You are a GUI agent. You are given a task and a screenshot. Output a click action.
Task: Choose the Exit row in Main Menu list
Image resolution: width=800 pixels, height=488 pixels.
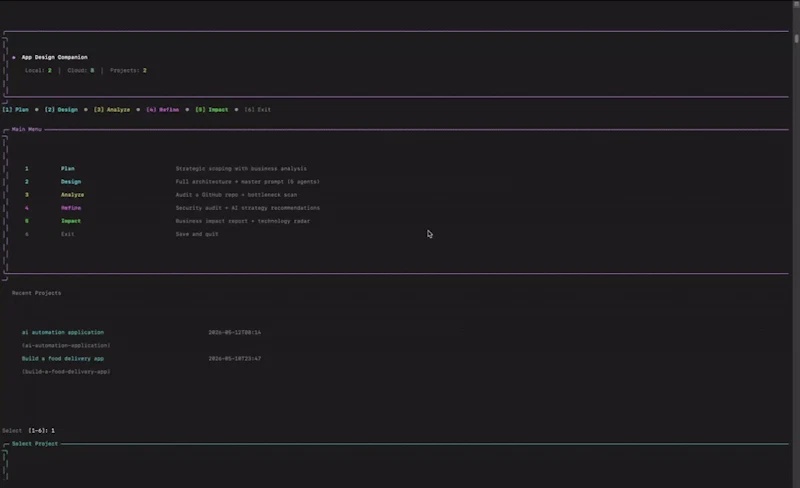coord(121,234)
